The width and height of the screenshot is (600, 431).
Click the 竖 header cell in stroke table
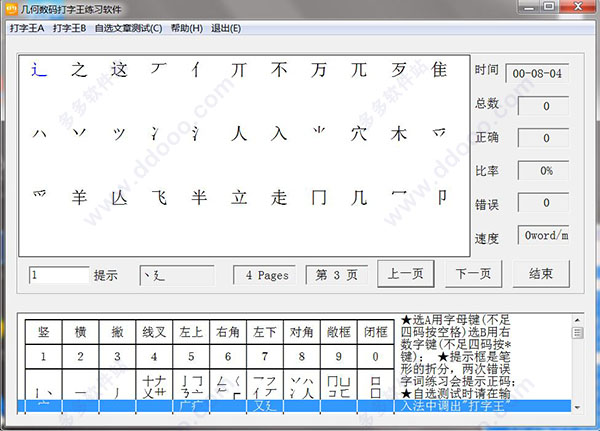click(x=44, y=332)
